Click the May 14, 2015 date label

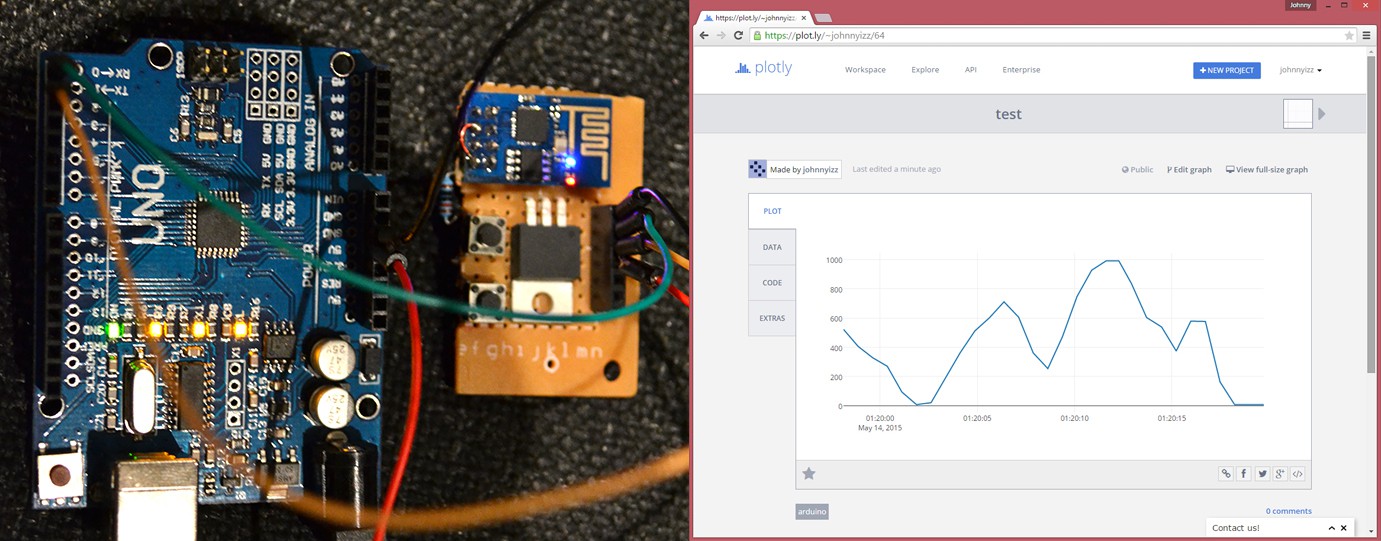pyautogui.click(x=880, y=428)
